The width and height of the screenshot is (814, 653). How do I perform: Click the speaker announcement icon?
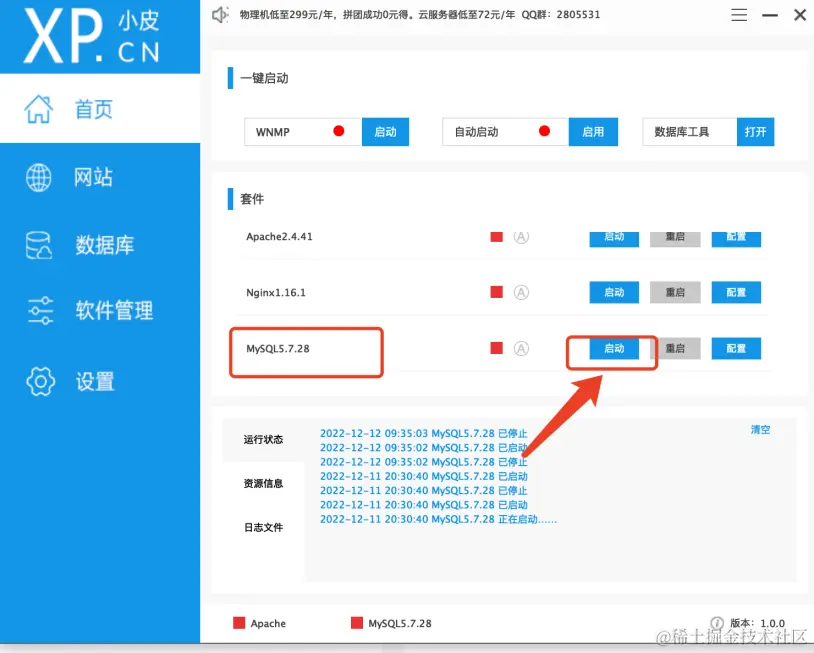tap(221, 15)
